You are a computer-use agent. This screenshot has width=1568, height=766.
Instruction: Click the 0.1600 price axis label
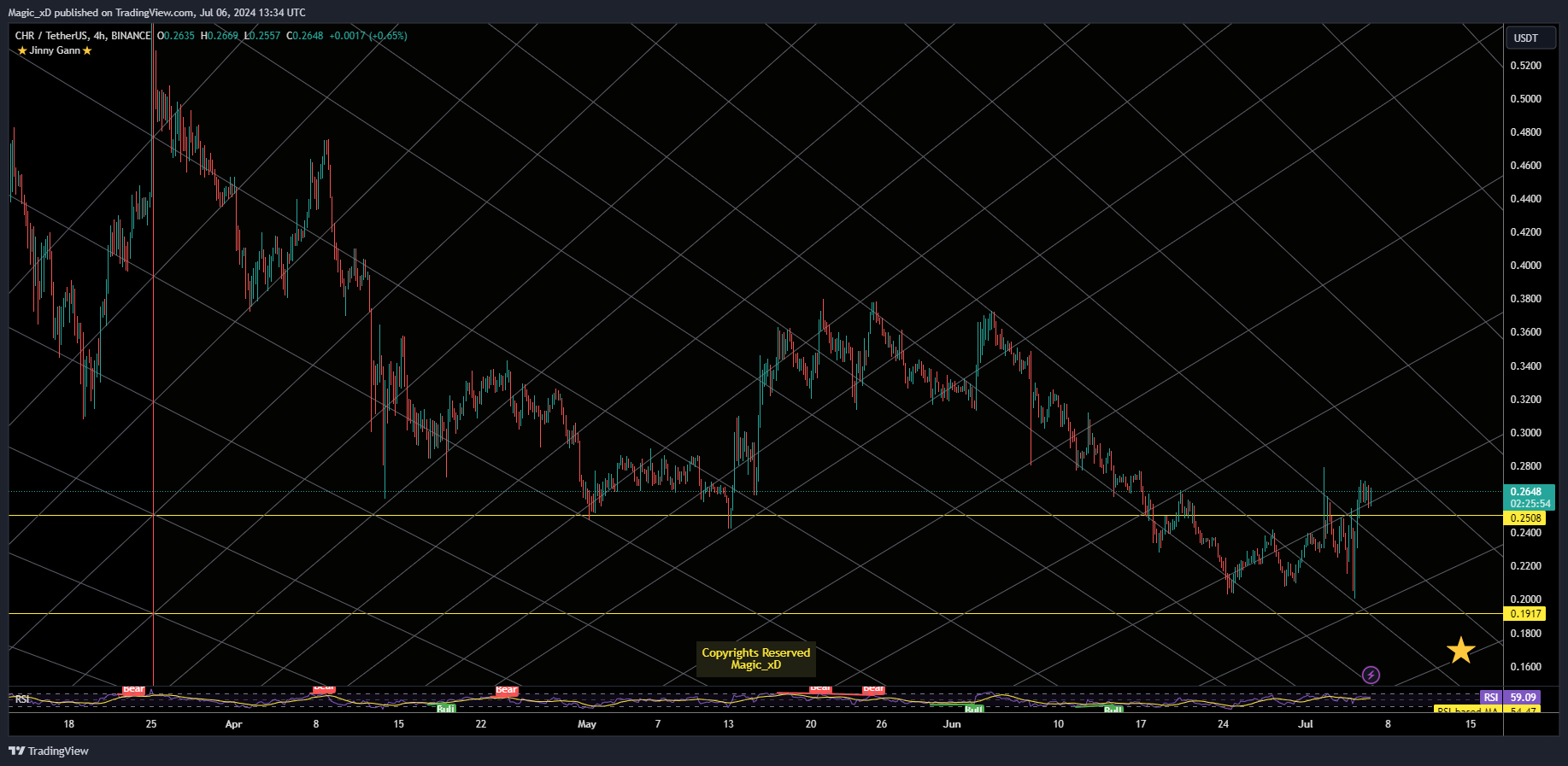pos(1525,667)
